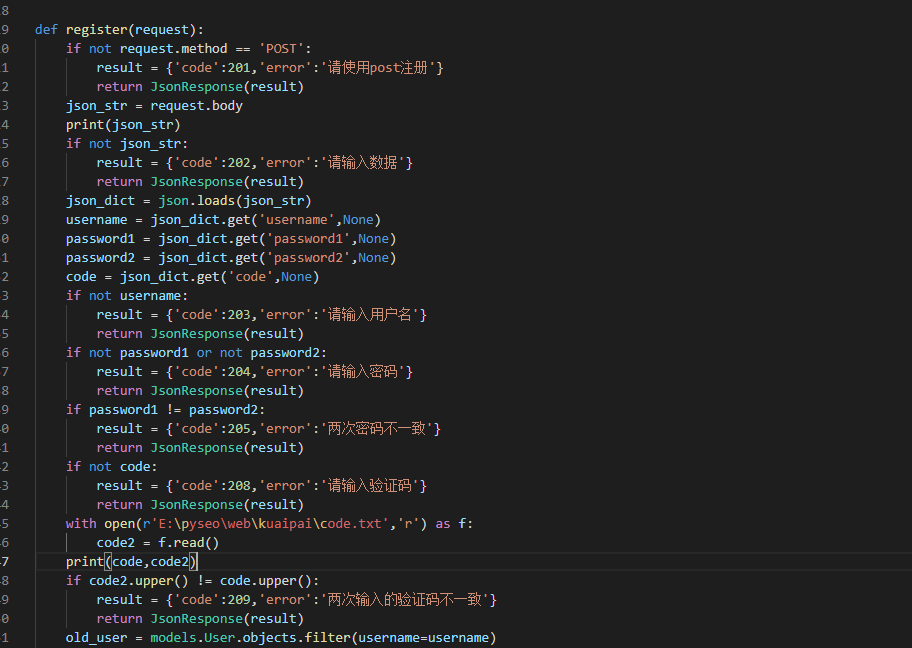Click 'username=username' filter argument

[423, 638]
